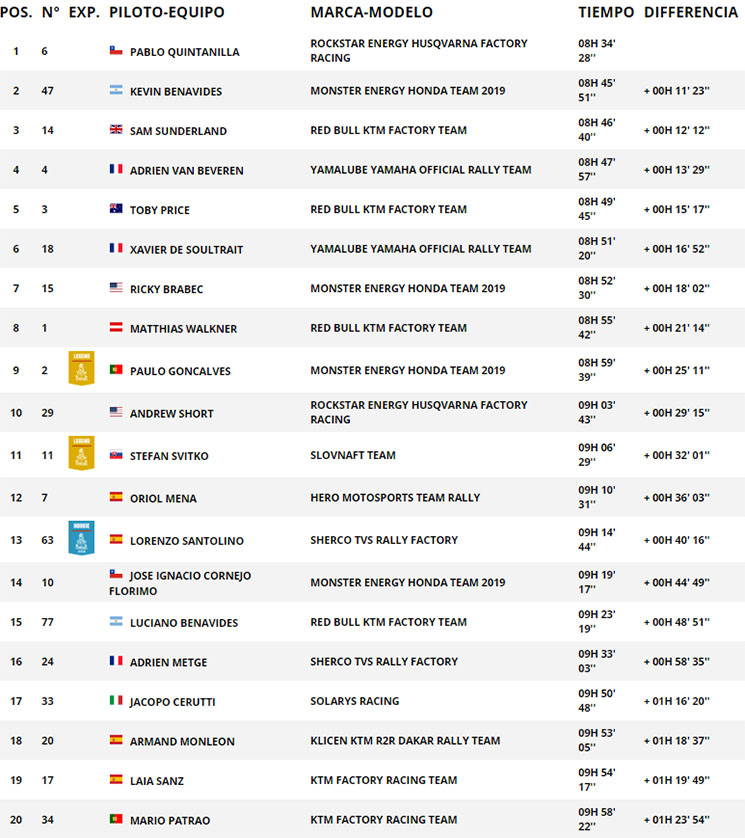Click the EXP. column header

[84, 12]
